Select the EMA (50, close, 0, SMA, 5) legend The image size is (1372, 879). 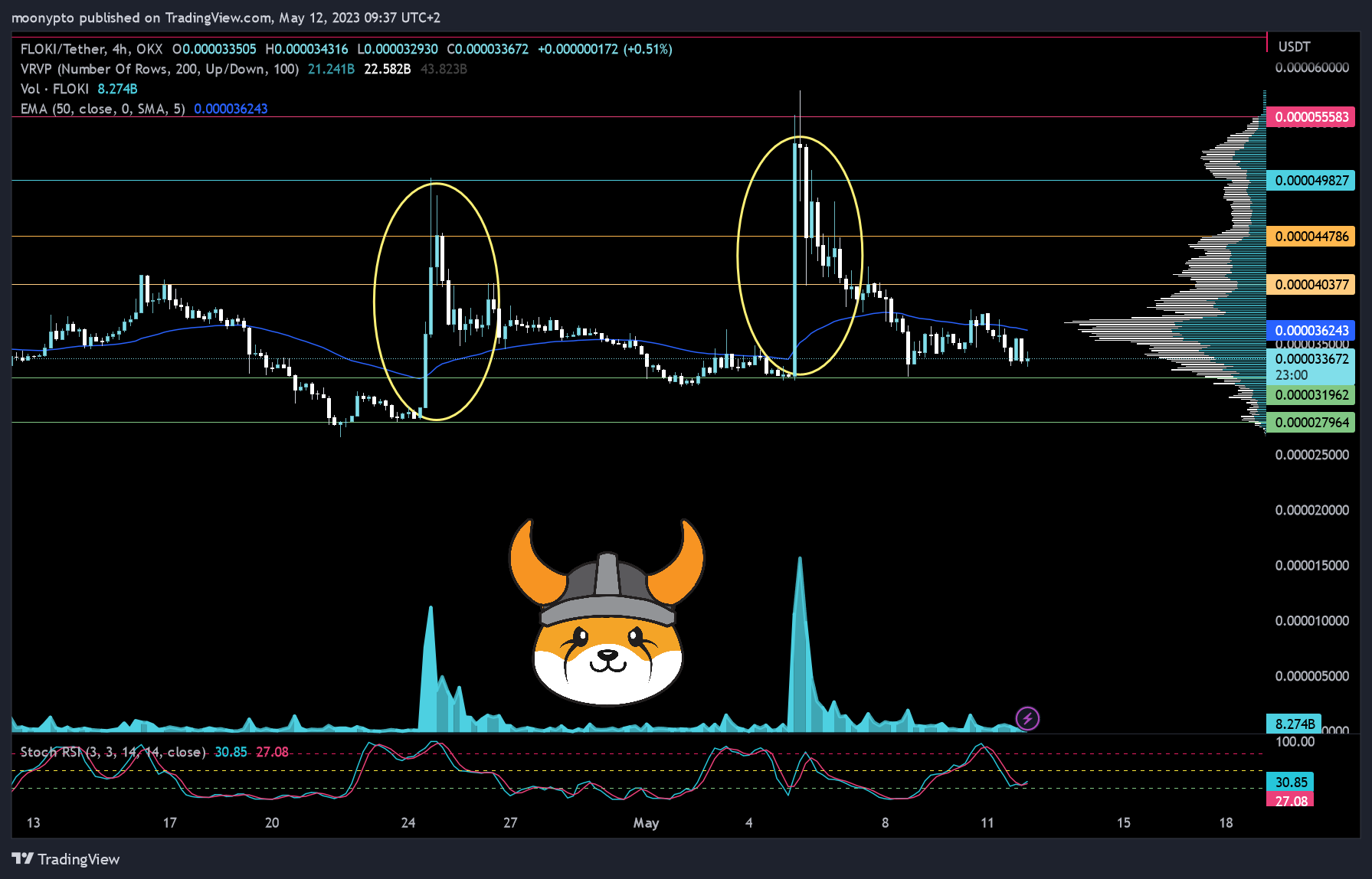point(103,109)
